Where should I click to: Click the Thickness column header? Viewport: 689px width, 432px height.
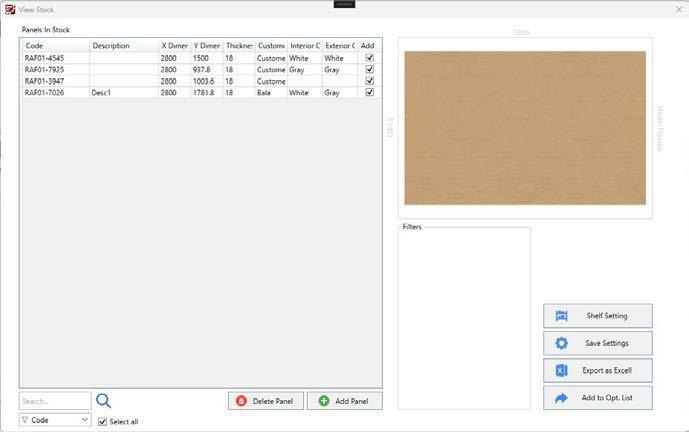tap(238, 46)
